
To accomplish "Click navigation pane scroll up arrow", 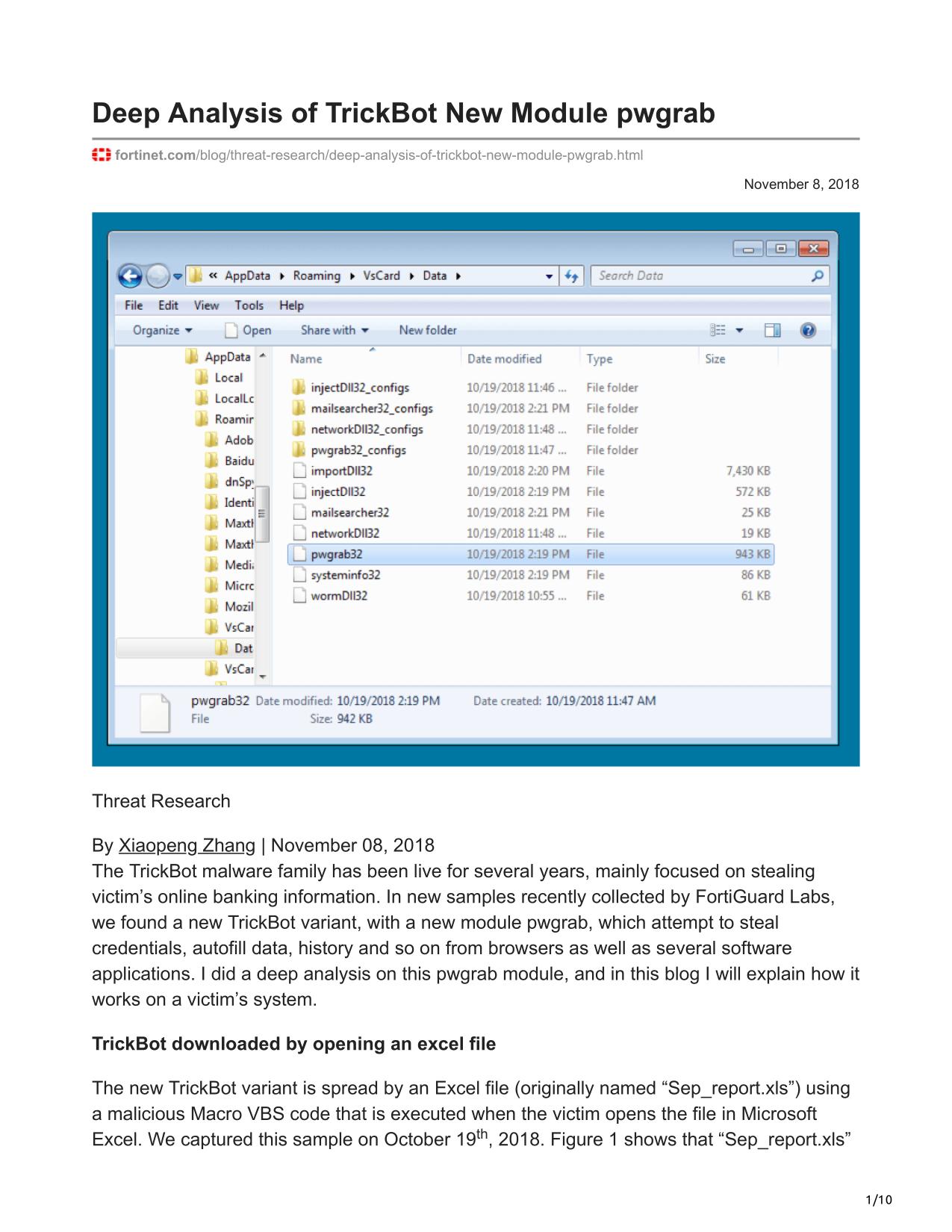I will coord(262,356).
